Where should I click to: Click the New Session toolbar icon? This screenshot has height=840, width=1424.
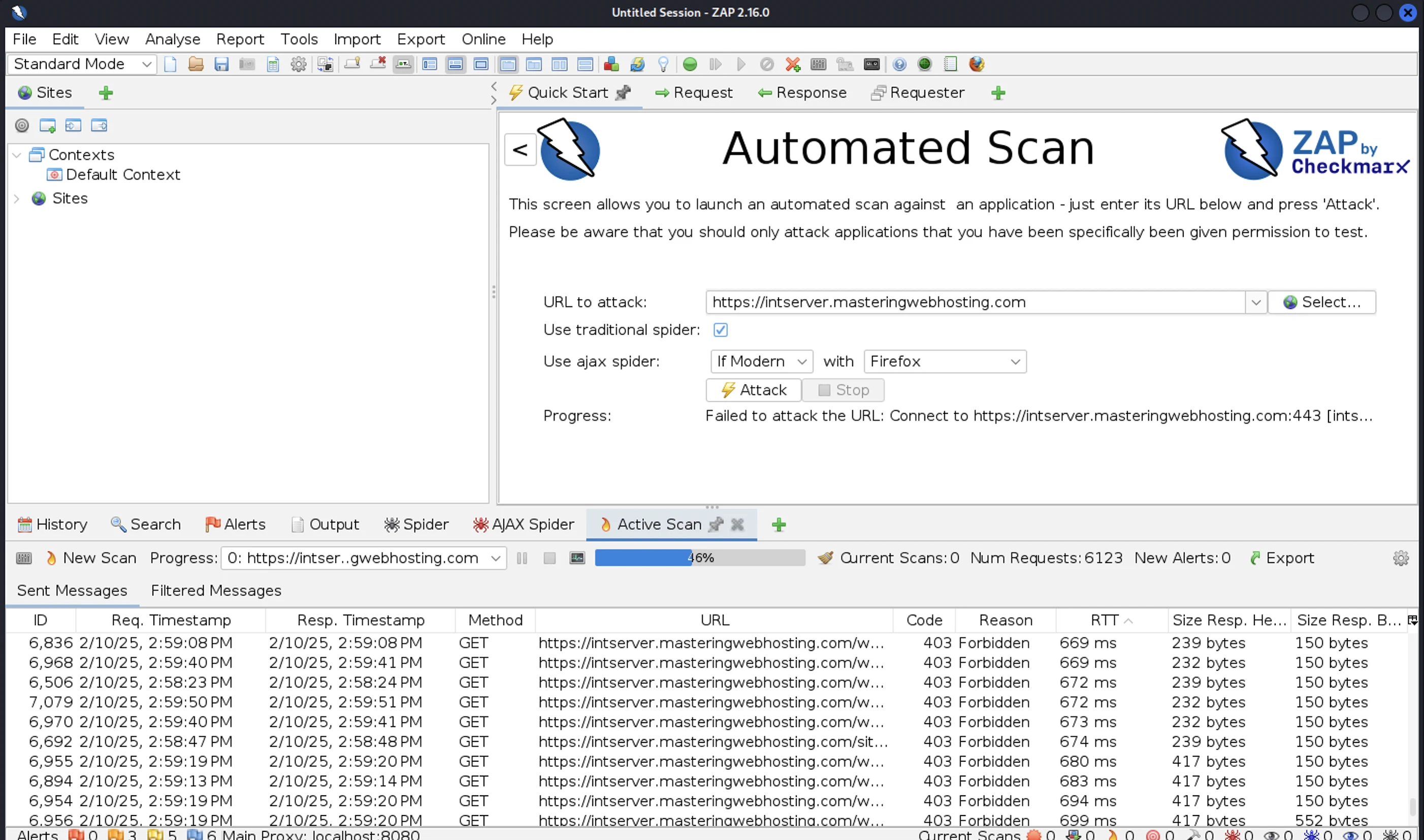170,64
